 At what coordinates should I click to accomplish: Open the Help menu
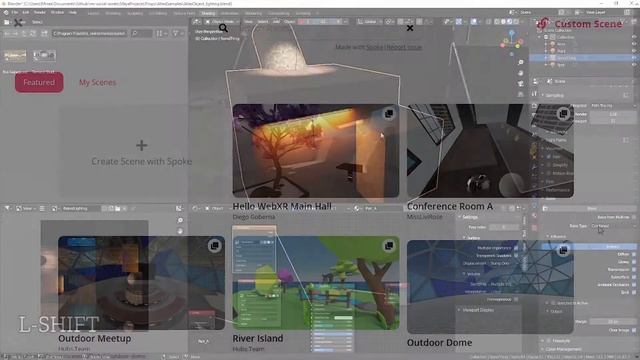pyautogui.click(x=73, y=13)
